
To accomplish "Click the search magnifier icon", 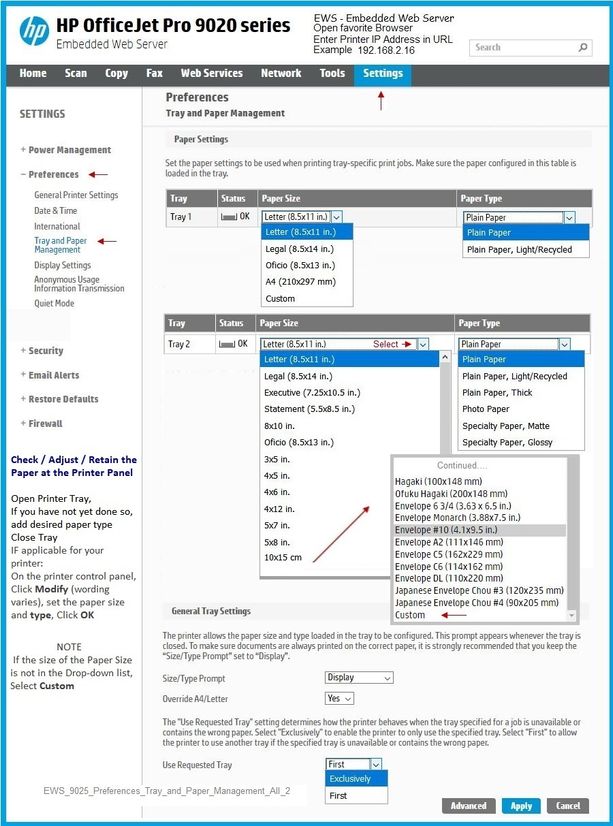I will (582, 47).
